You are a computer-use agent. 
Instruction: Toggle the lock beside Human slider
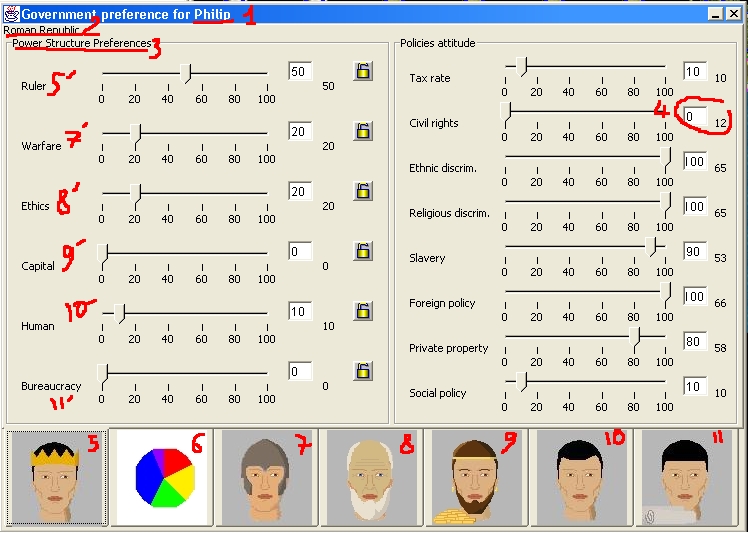(x=363, y=311)
